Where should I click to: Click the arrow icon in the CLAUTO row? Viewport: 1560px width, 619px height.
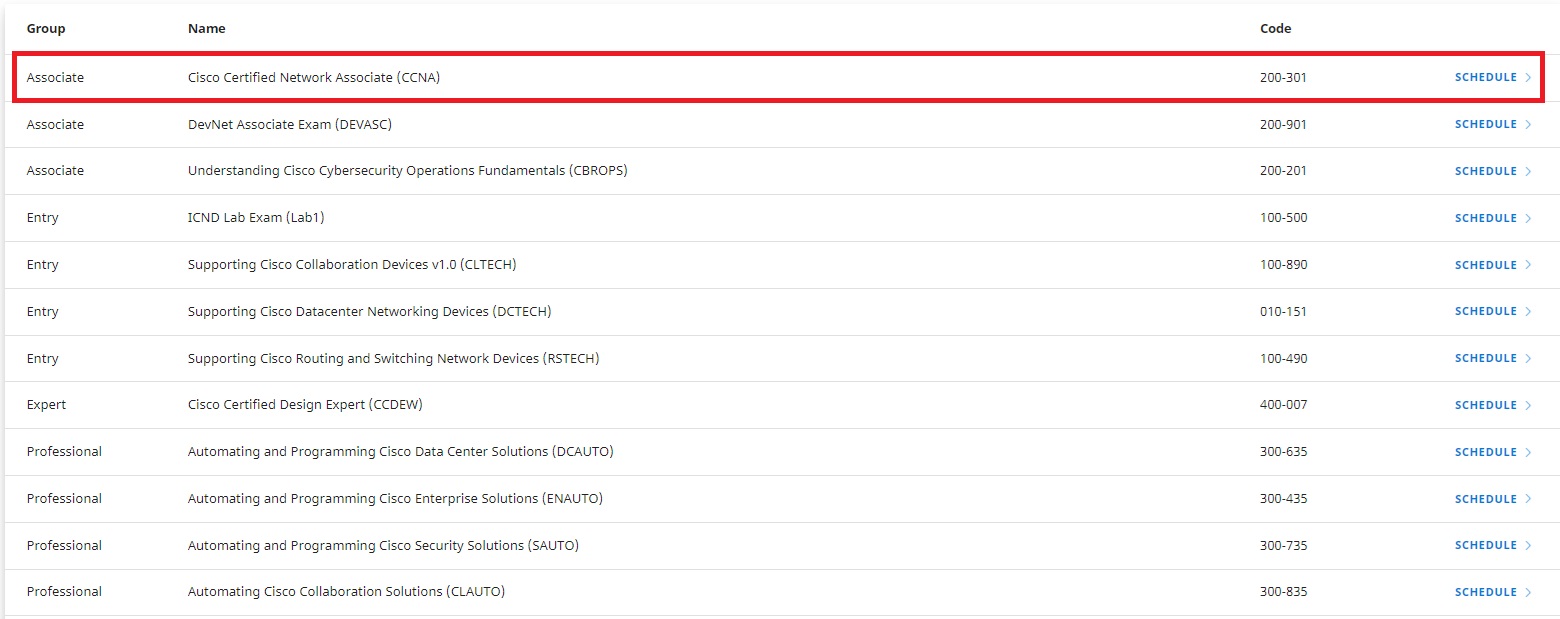(1528, 592)
